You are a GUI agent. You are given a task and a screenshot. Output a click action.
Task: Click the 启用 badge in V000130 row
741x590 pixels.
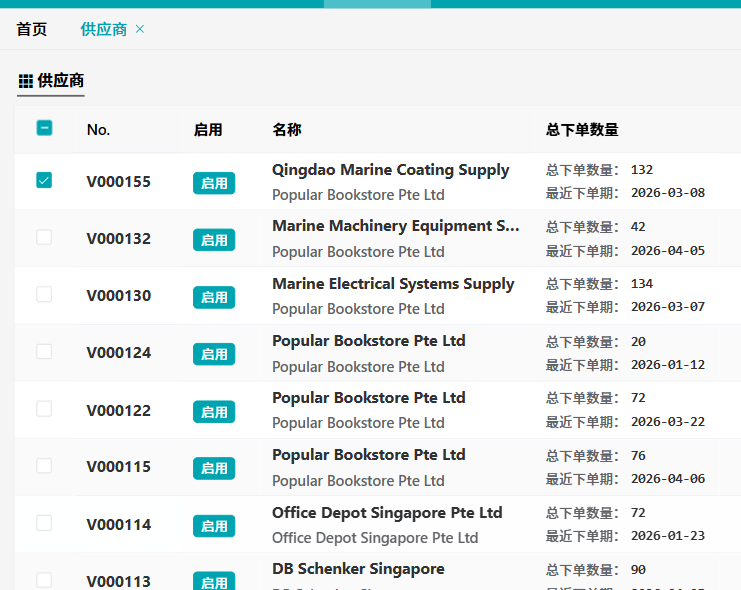click(x=214, y=297)
